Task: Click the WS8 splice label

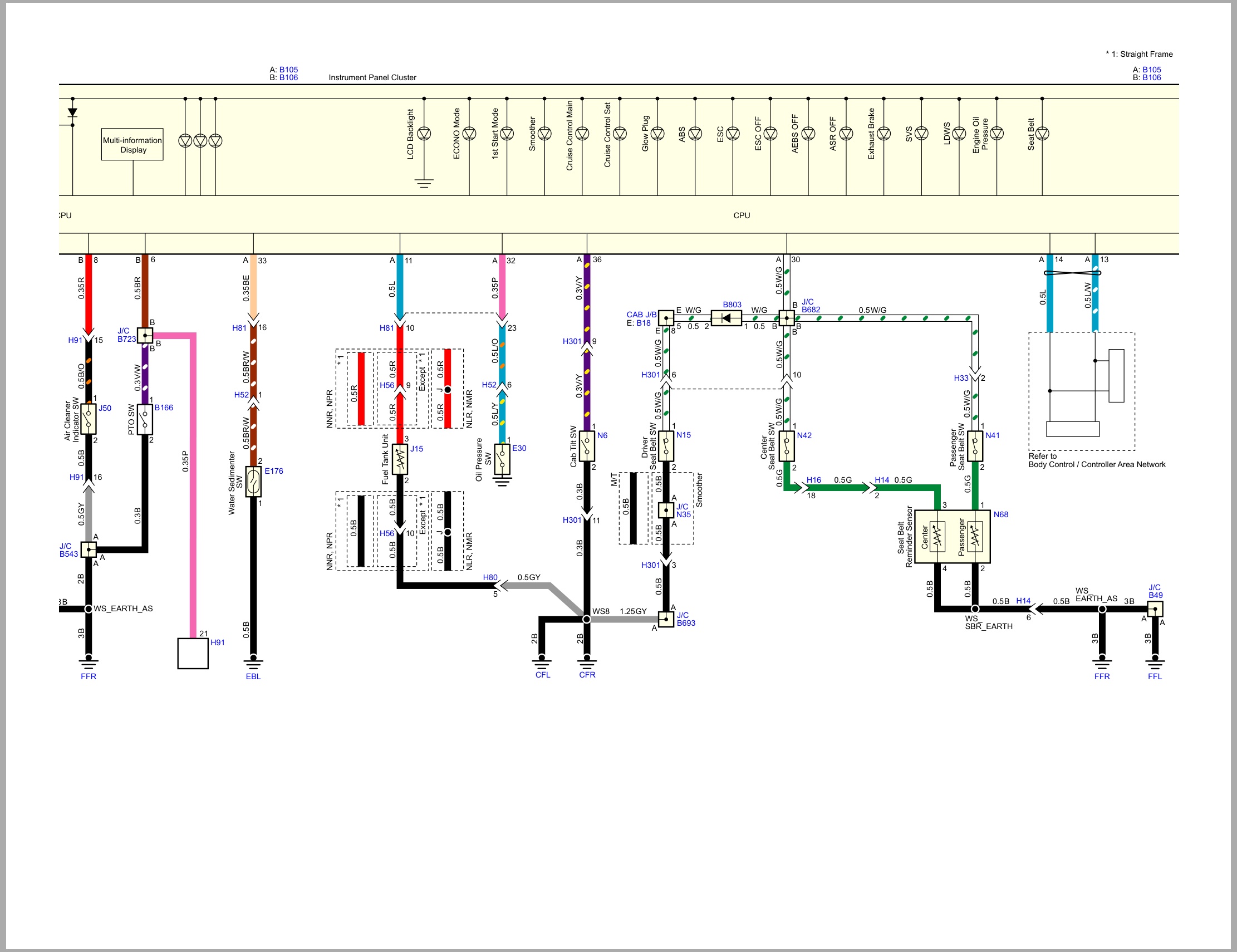Action: (601, 611)
